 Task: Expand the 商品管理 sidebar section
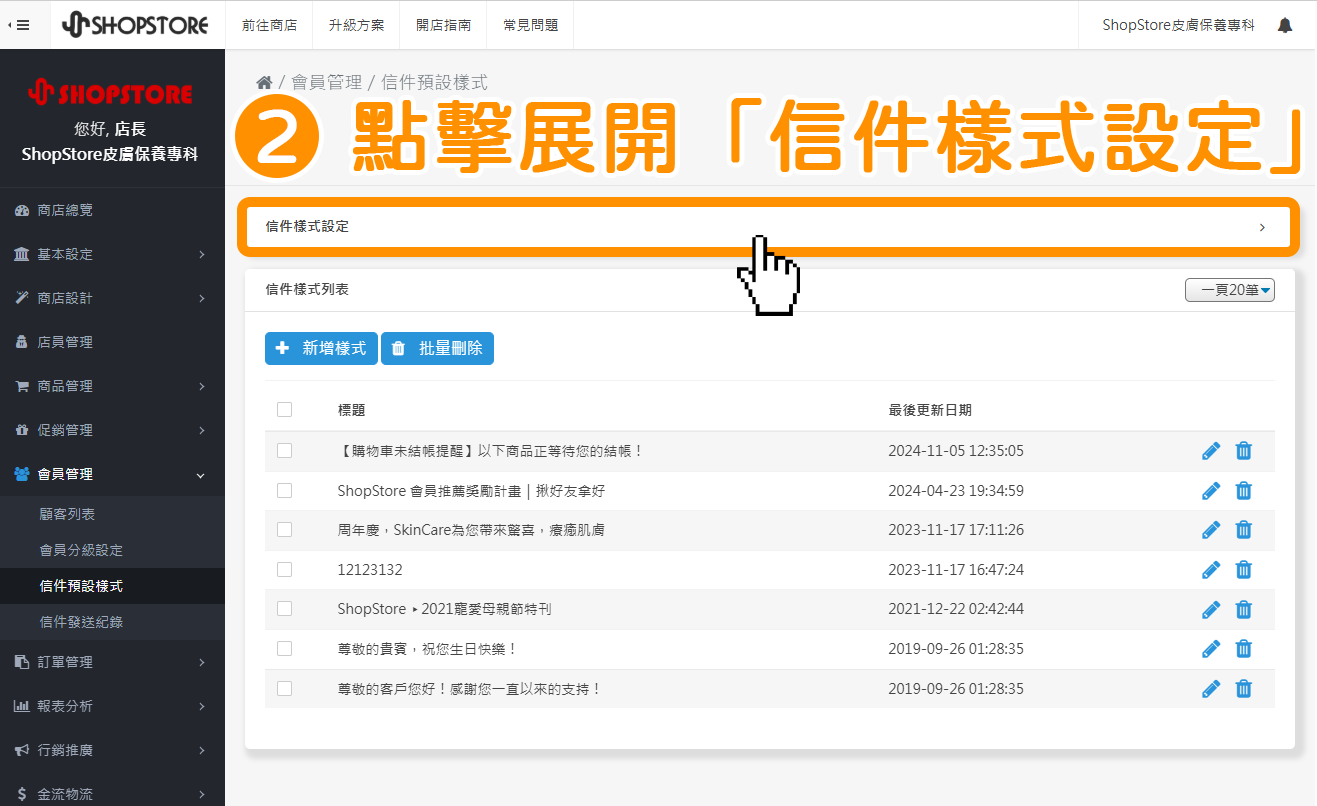point(112,385)
